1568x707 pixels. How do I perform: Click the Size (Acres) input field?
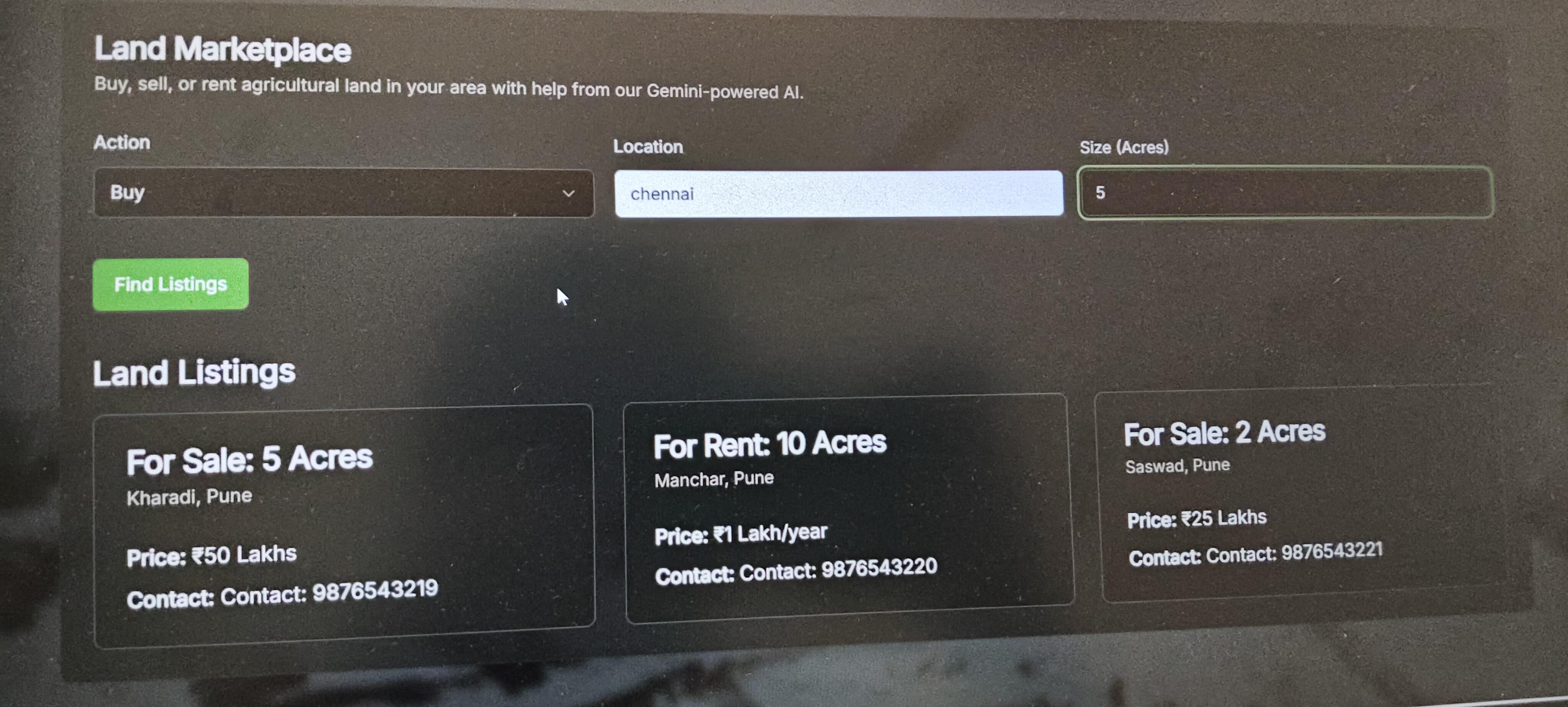pyautogui.click(x=1285, y=192)
